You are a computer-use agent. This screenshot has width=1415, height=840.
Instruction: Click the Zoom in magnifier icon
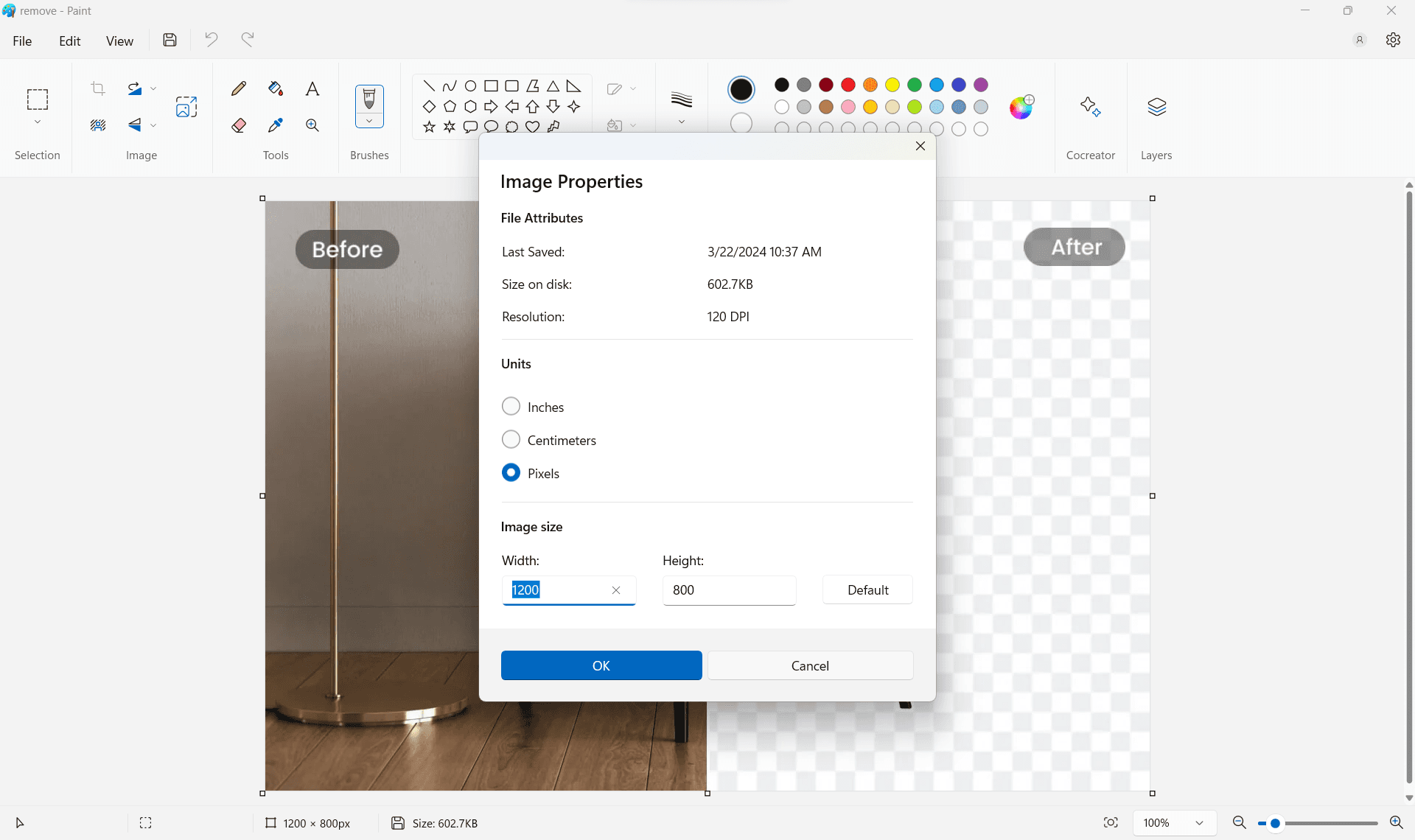point(1396,822)
